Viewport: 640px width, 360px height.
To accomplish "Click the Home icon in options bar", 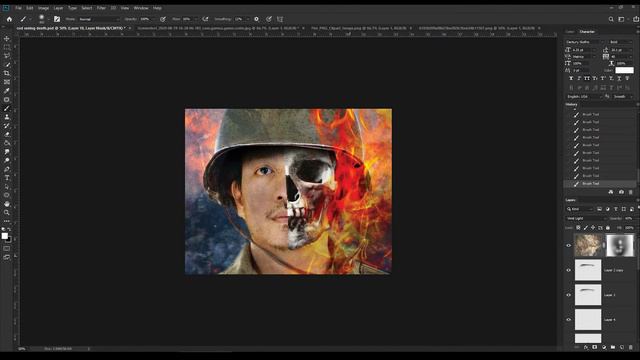I will pyautogui.click(x=9, y=19).
